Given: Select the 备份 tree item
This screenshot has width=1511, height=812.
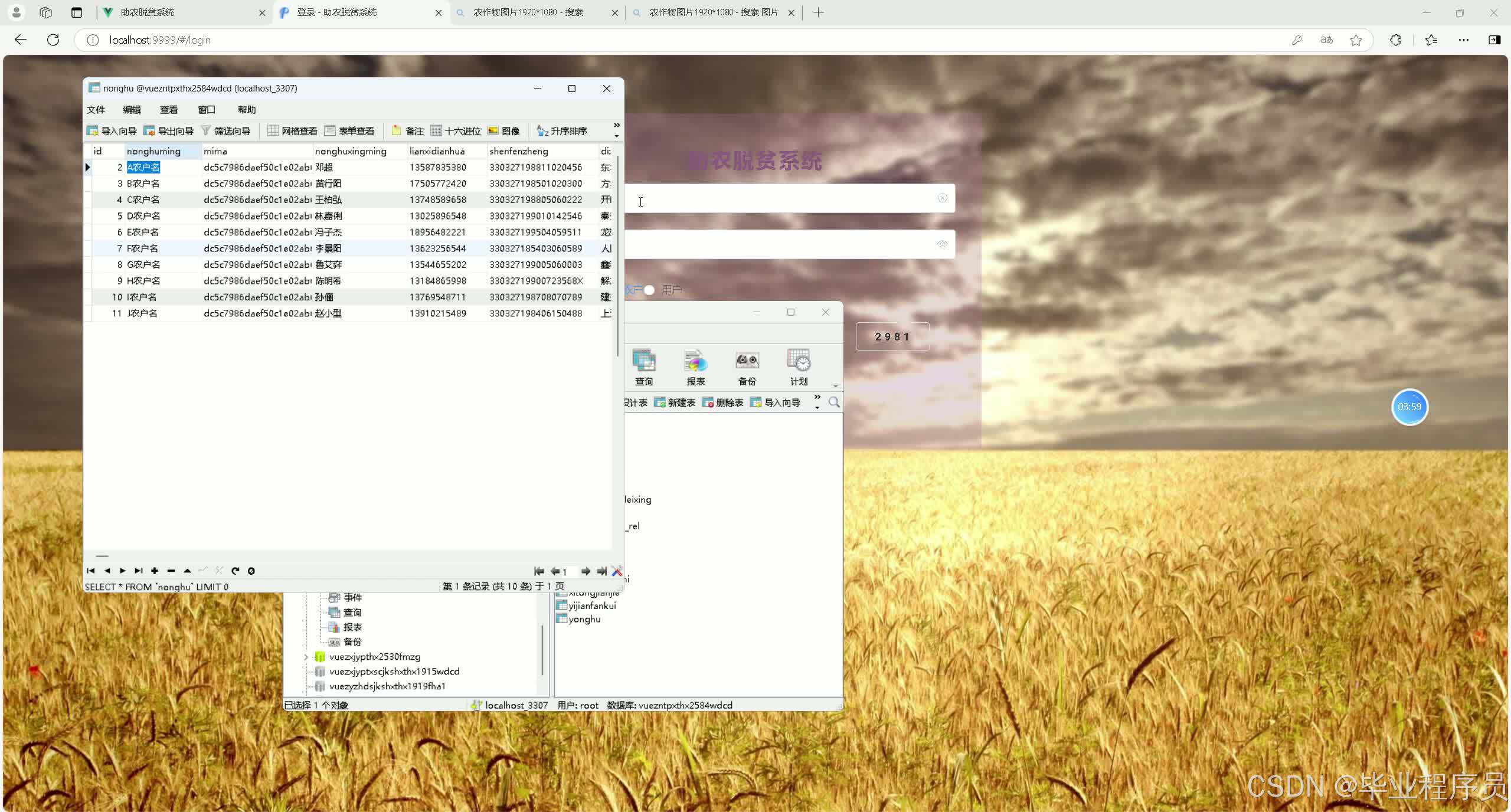Looking at the screenshot, I should [352, 642].
